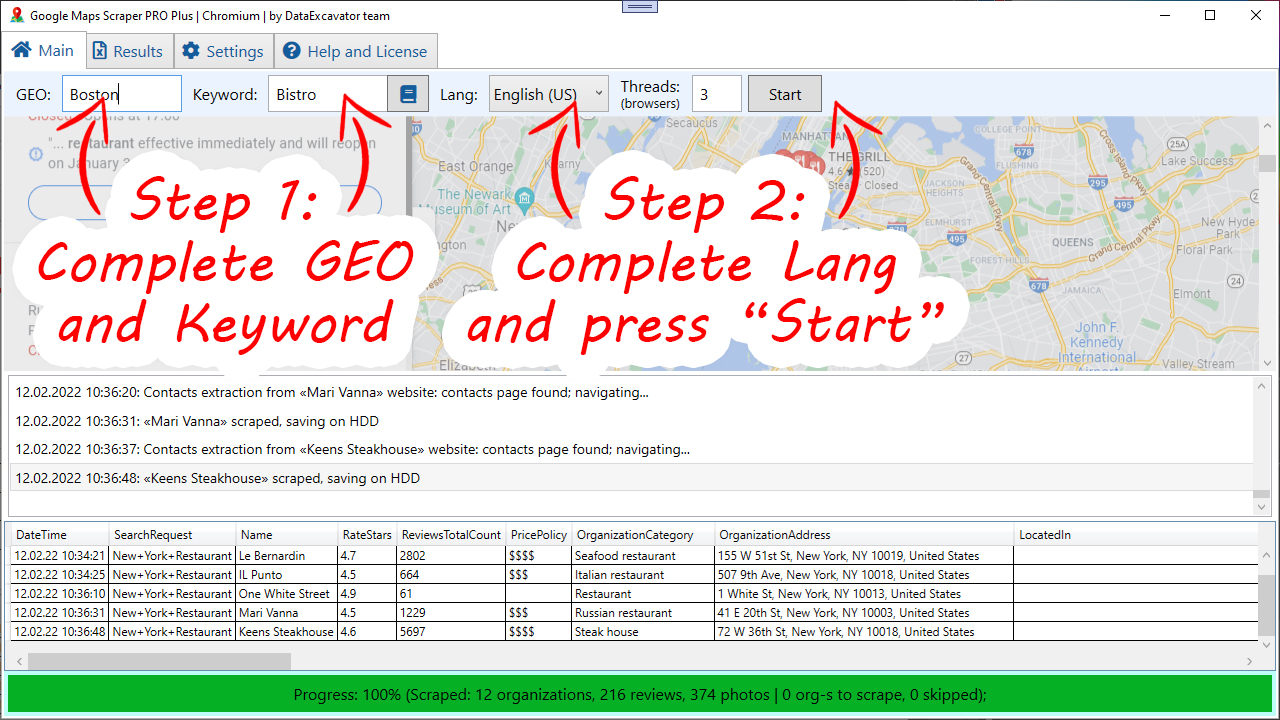Click the handle icon at top center
Viewport: 1280px width, 720px height.
pyautogui.click(x=639, y=7)
